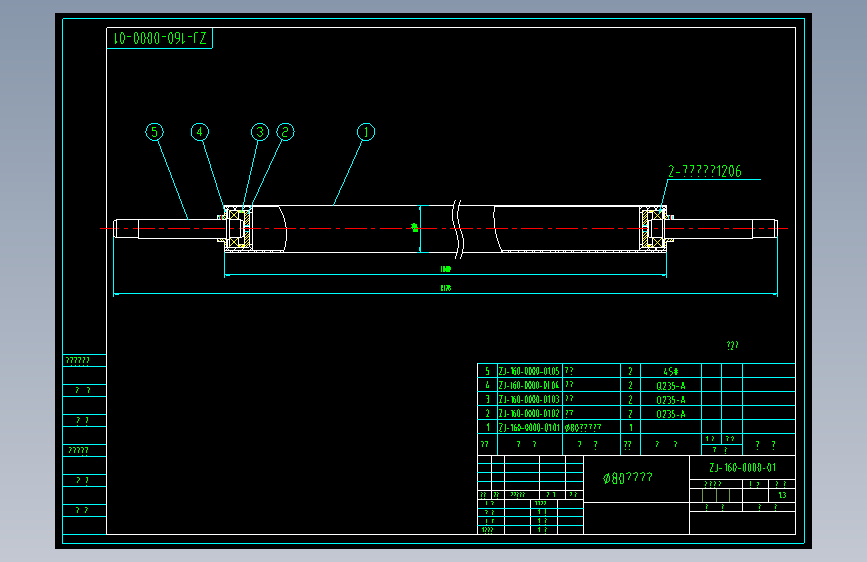Click the bearing note ending in 1206
This screenshot has height=562, width=867.
[x=704, y=171]
